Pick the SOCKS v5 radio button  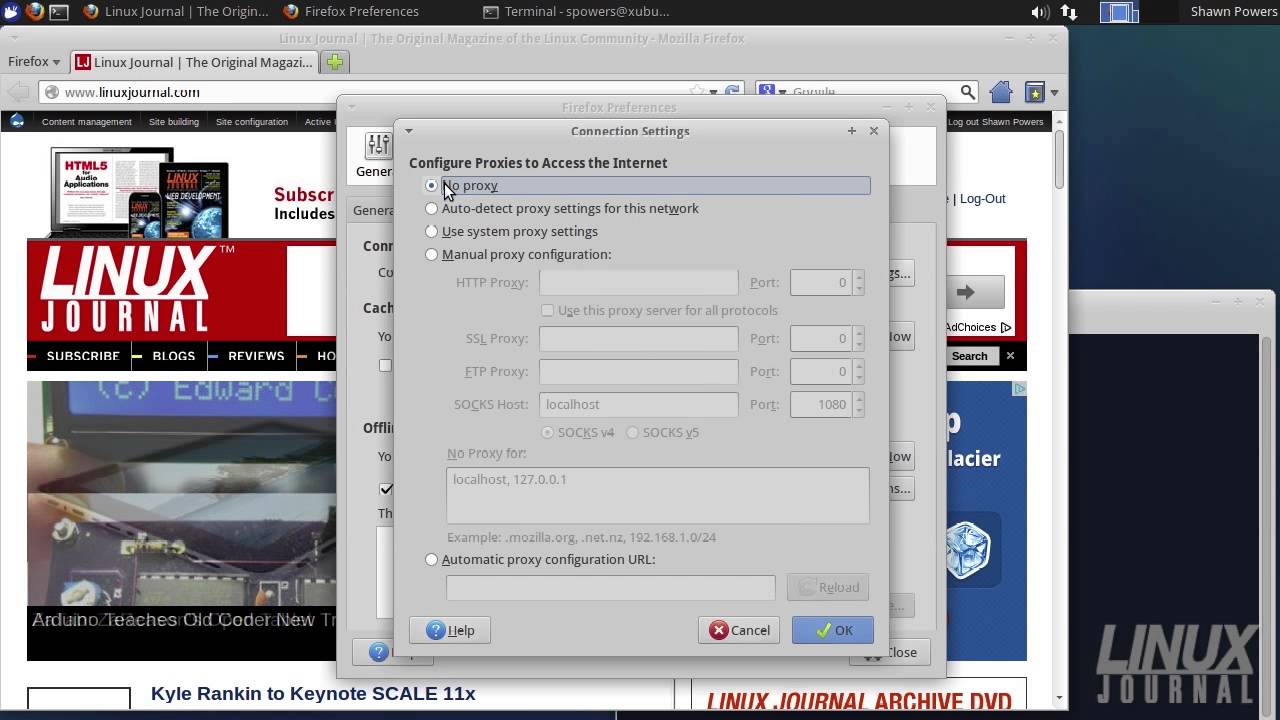tap(632, 432)
